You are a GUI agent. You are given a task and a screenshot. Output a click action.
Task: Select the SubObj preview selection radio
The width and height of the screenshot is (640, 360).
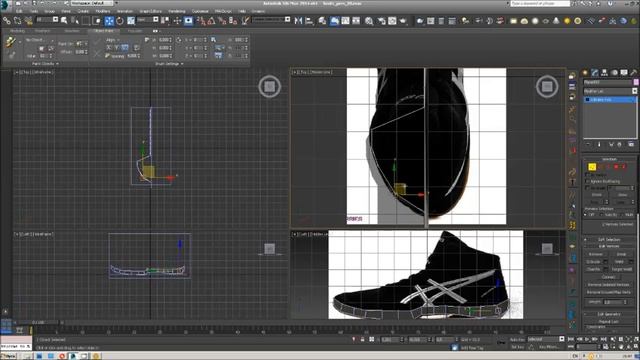(603, 215)
